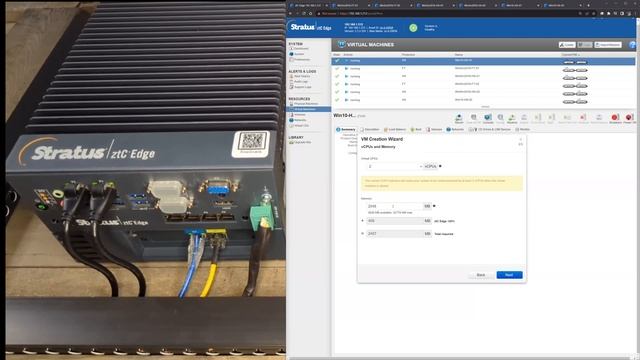Select the highlighted first VM row
This screenshot has width=640, height=360.
(483, 61)
